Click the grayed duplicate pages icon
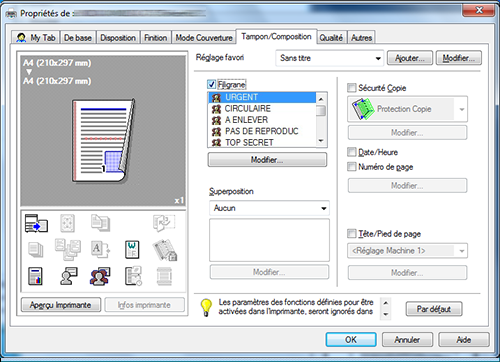The width and height of the screenshot is (500, 362). 100,223
